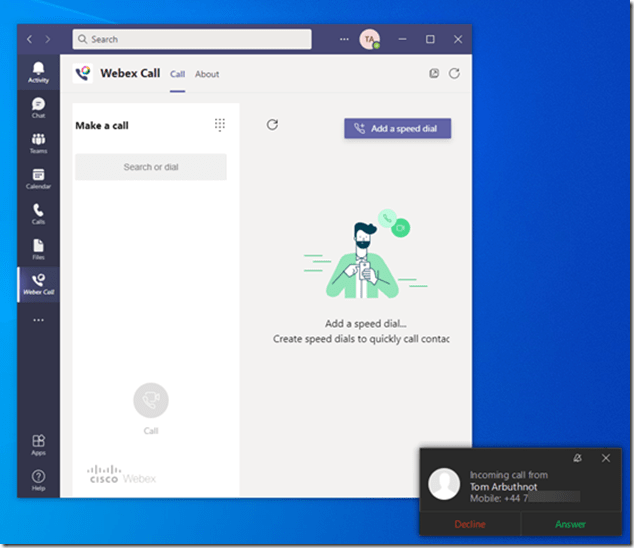Screen dimensions: 634x548
Task: Open Settings and more ellipsis in title bar
Action: click(344, 39)
